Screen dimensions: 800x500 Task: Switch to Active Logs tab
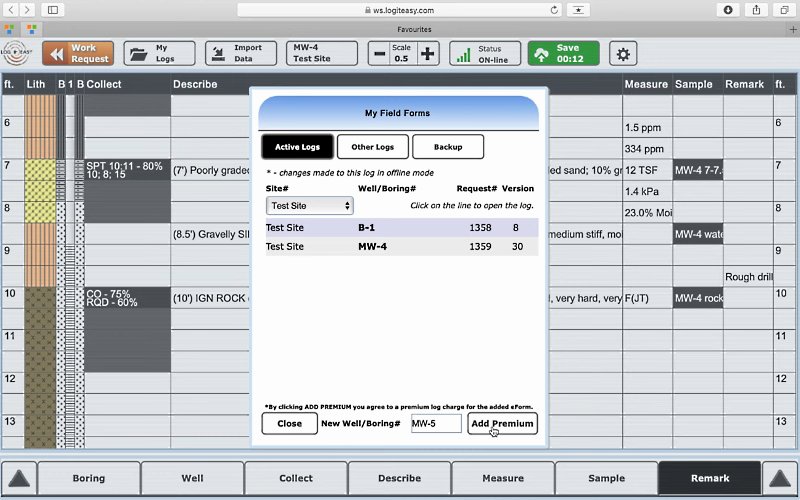point(297,147)
